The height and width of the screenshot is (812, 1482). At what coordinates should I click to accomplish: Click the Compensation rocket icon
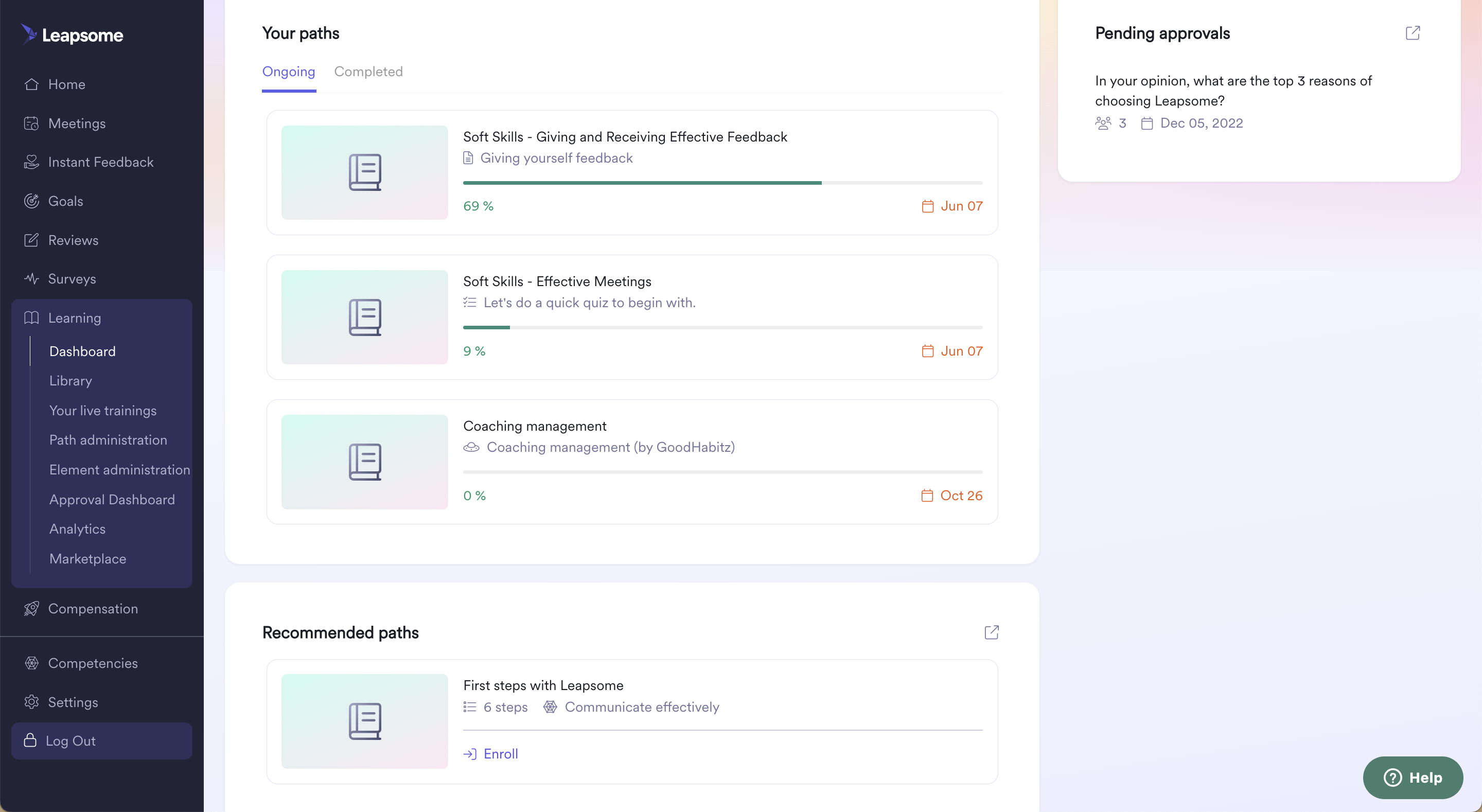(x=31, y=608)
